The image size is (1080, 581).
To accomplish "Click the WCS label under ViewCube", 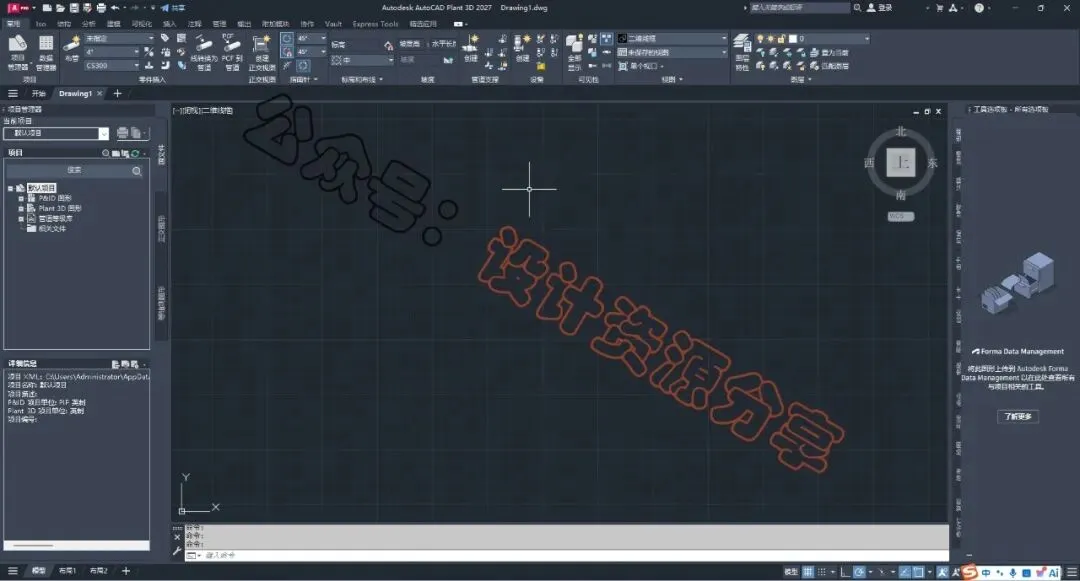I will pos(900,216).
